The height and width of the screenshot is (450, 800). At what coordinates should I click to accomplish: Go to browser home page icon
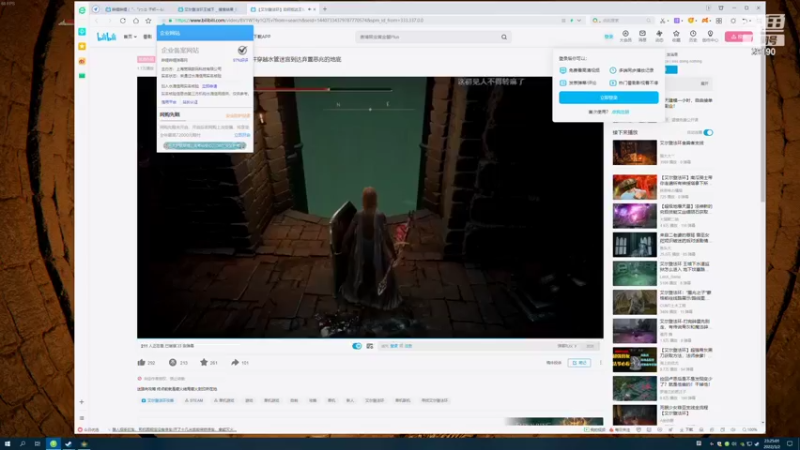click(136, 20)
